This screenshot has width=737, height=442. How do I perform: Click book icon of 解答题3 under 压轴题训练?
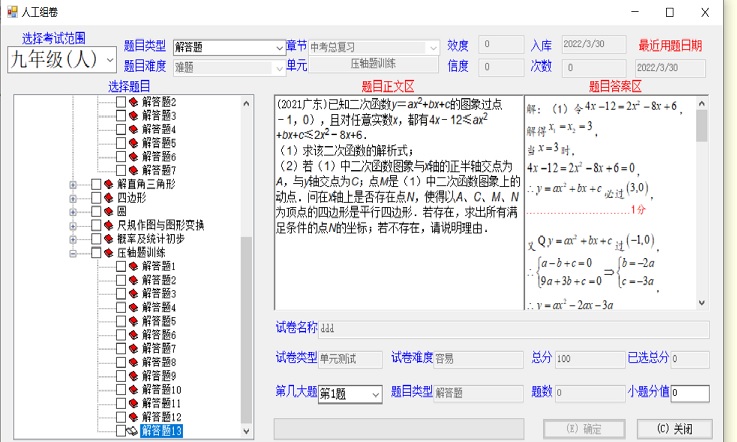(133, 293)
